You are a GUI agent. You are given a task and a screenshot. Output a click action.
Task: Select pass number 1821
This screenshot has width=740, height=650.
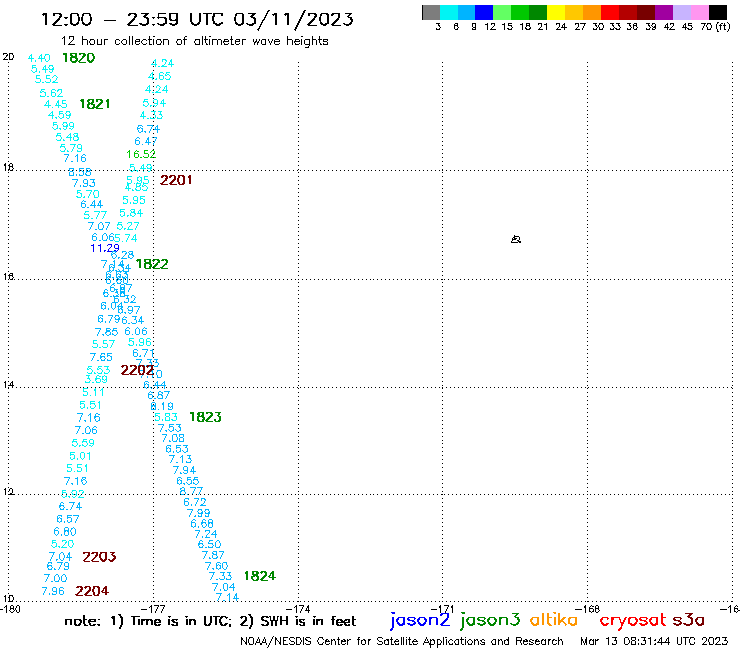[94, 104]
